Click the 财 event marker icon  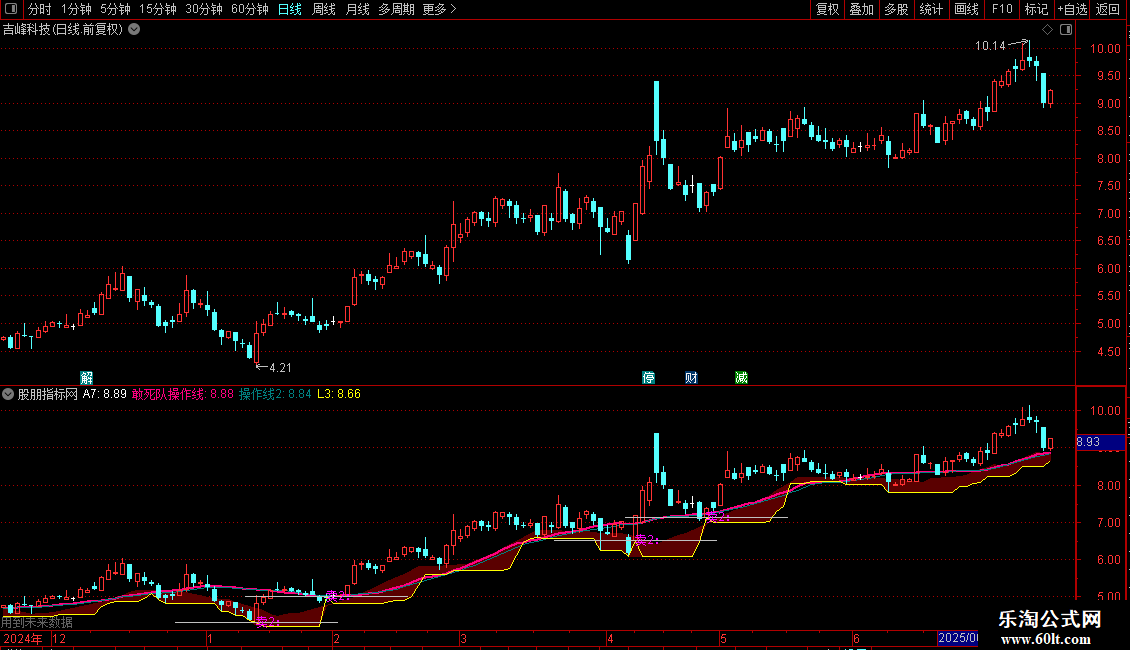click(691, 378)
